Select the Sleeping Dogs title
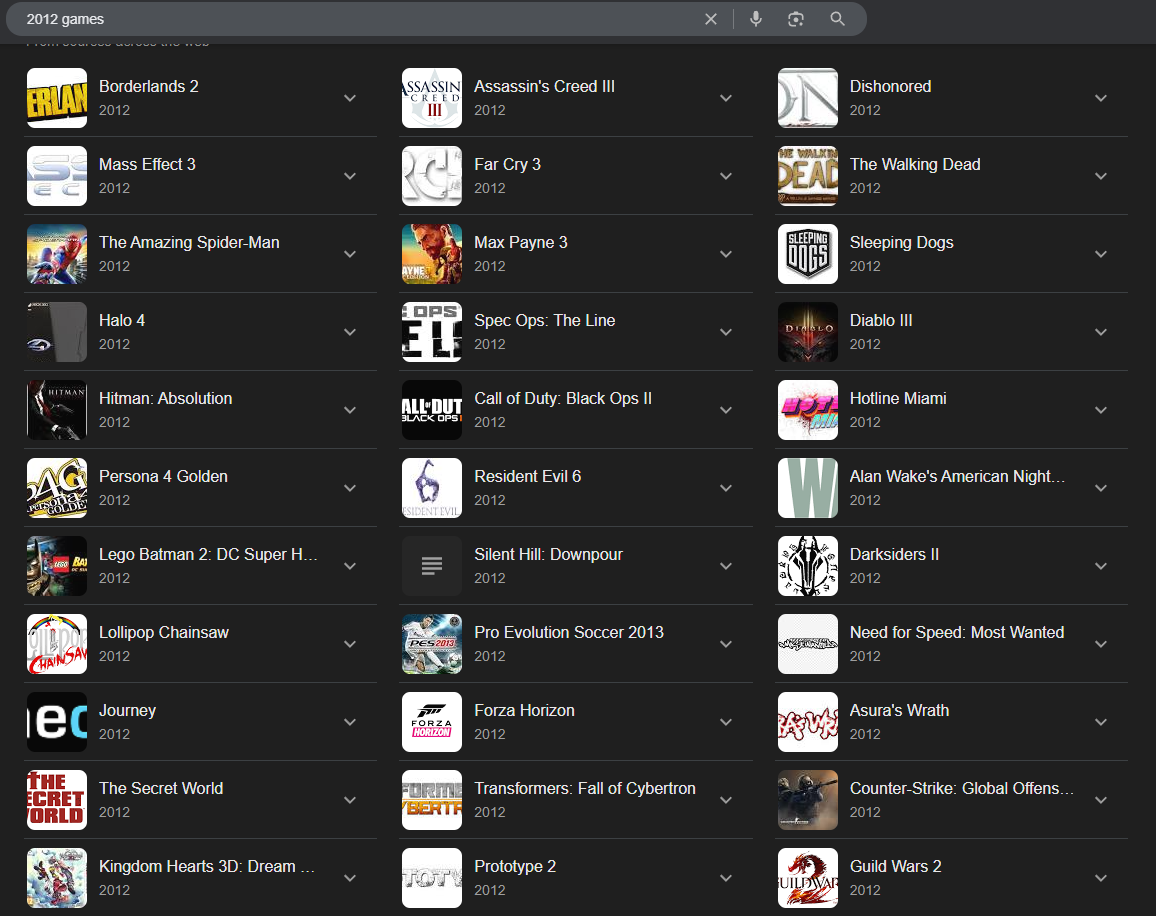The image size is (1156, 916). [901, 243]
